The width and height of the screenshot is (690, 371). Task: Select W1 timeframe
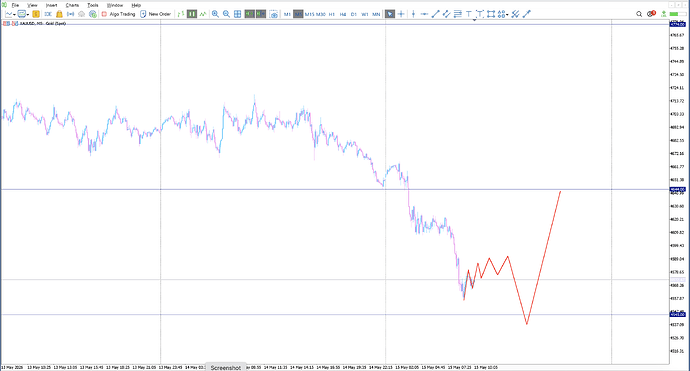pyautogui.click(x=365, y=14)
